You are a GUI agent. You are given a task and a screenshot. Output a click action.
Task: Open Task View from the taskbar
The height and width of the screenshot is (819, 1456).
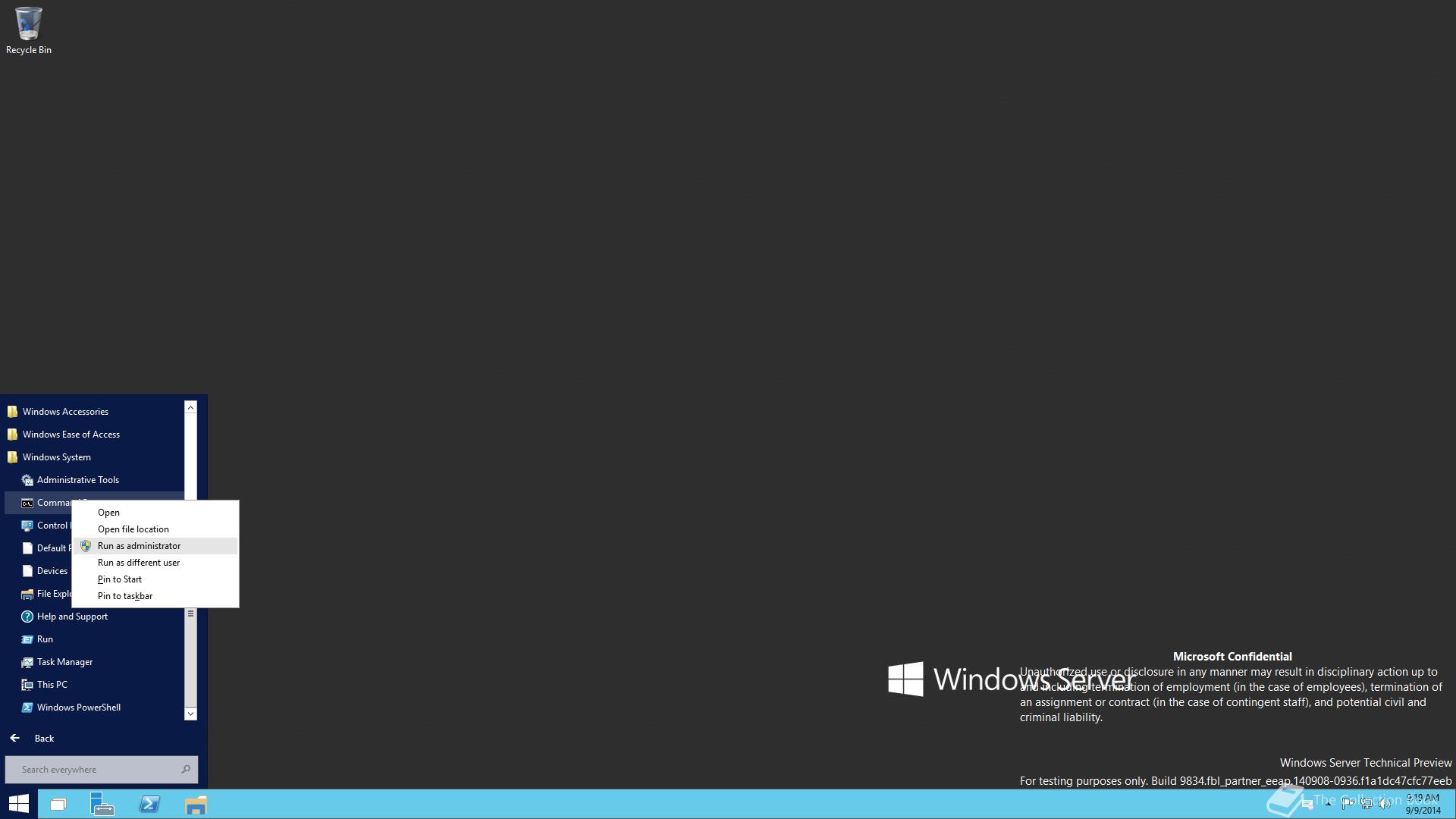point(58,804)
